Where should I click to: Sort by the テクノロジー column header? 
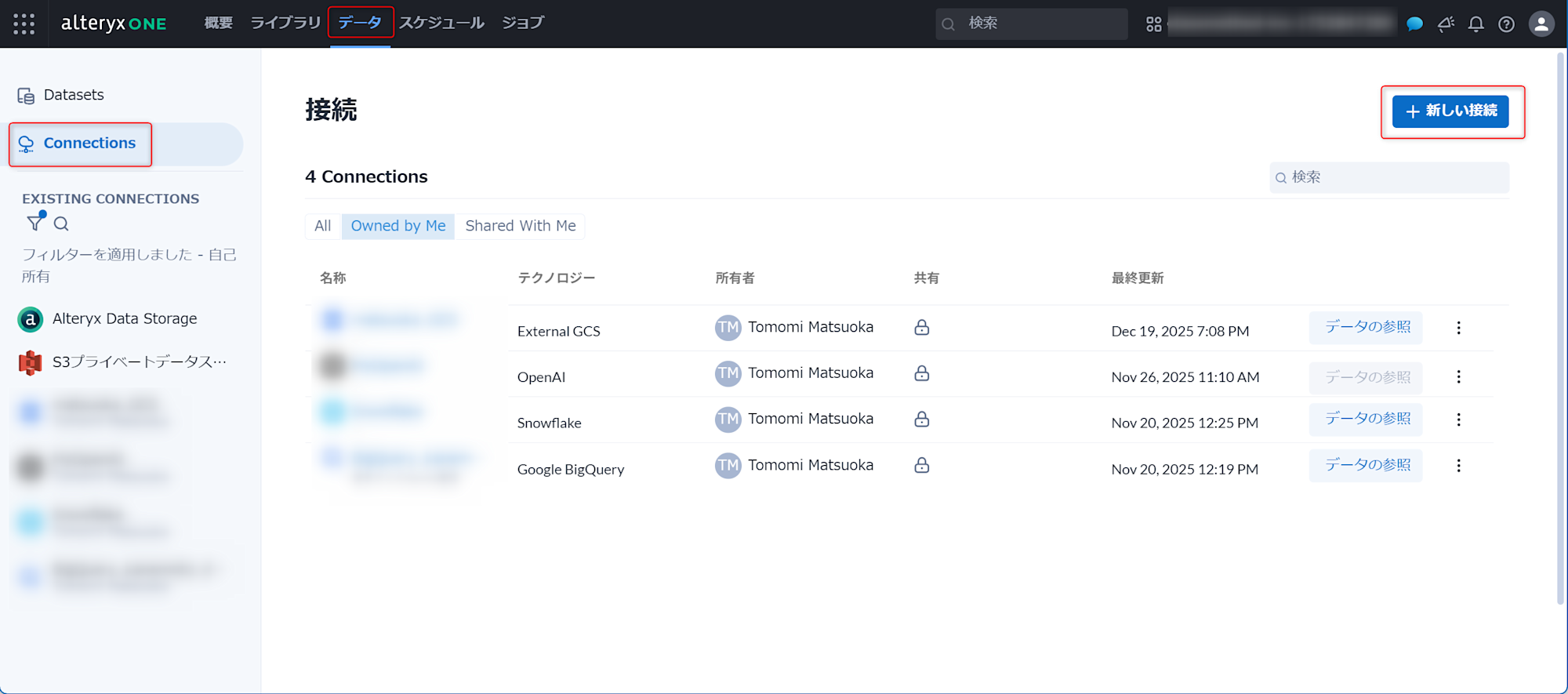(557, 278)
